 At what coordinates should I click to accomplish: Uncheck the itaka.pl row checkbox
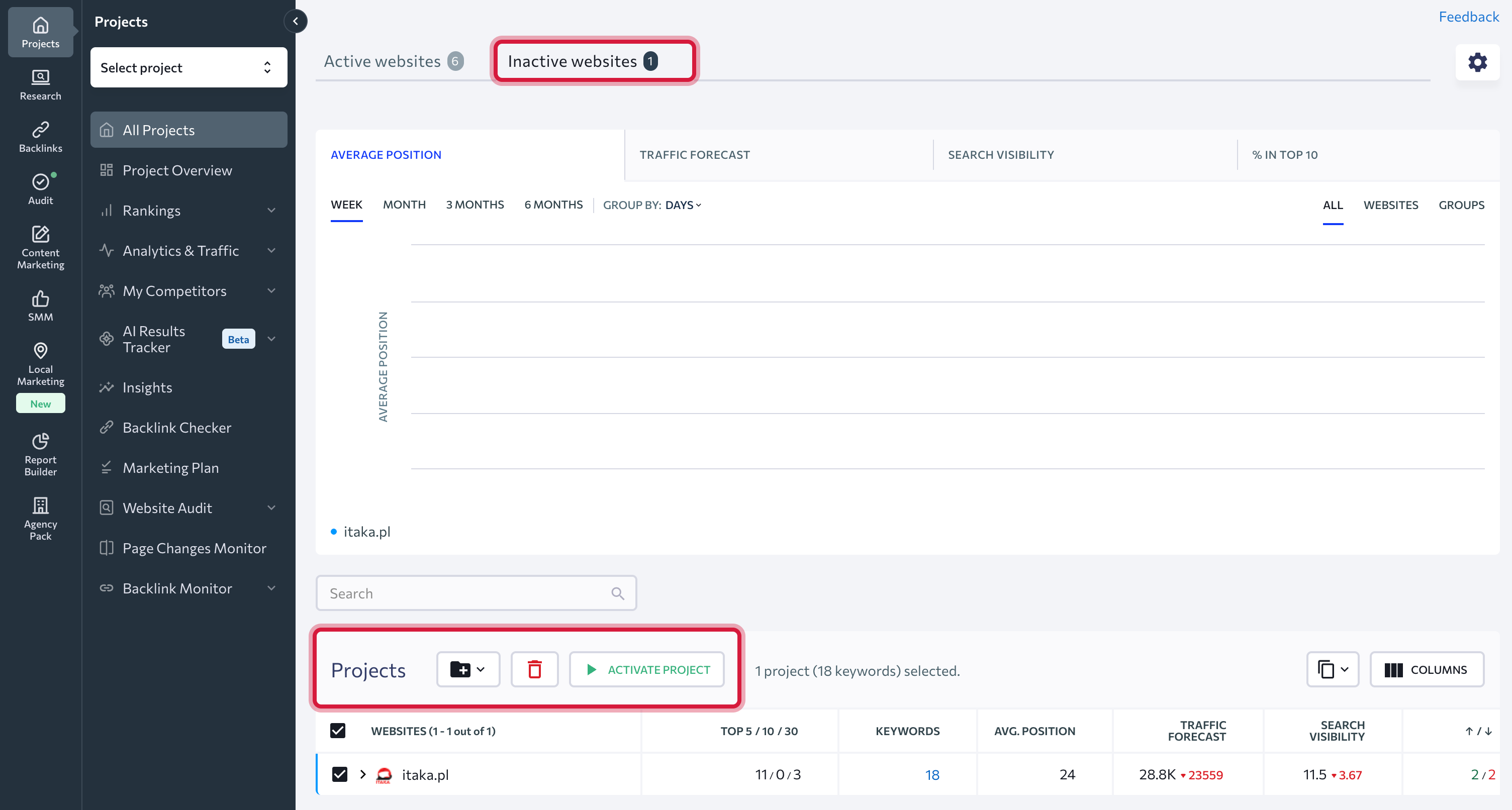339,774
